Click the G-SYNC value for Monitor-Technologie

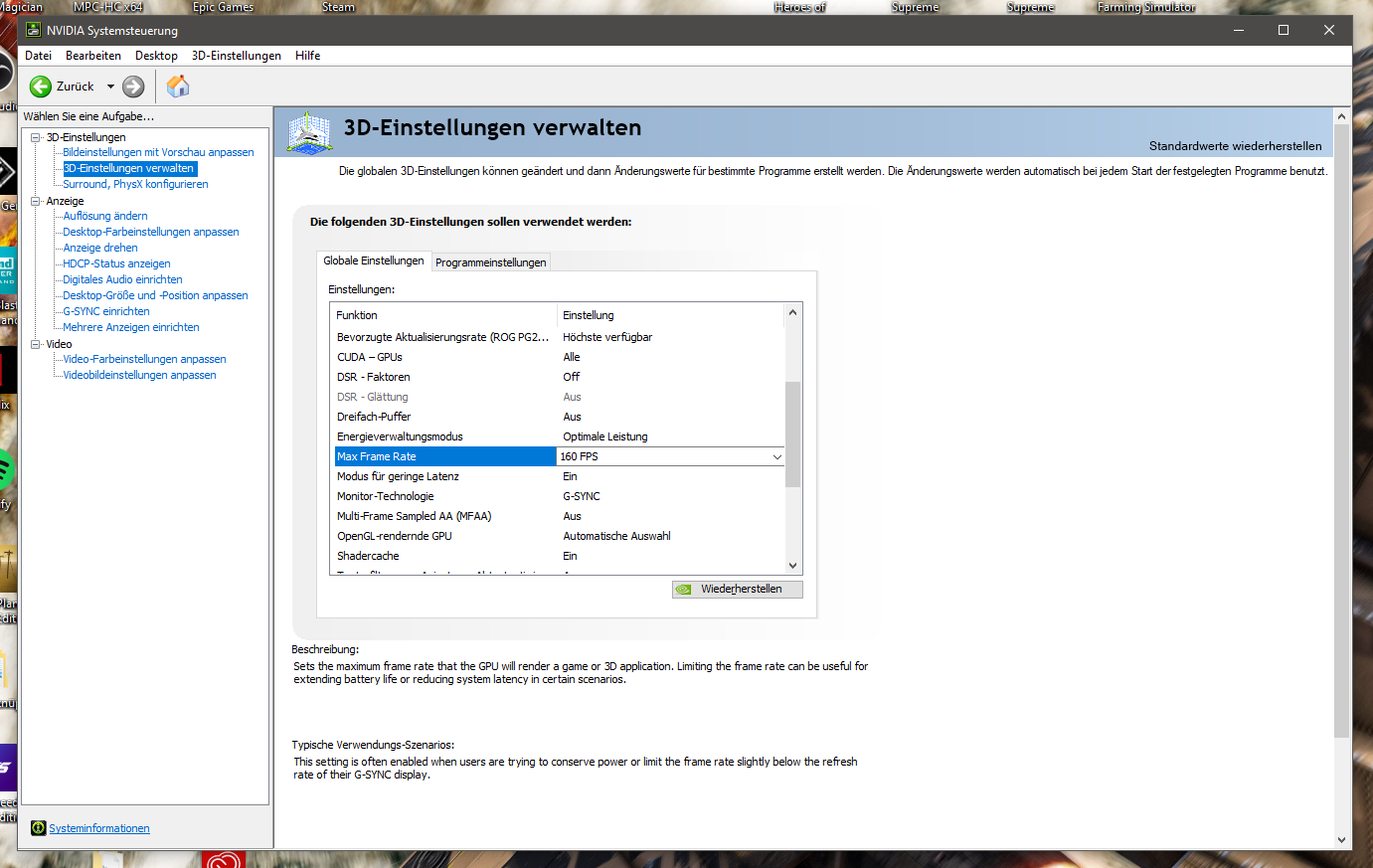coord(582,496)
